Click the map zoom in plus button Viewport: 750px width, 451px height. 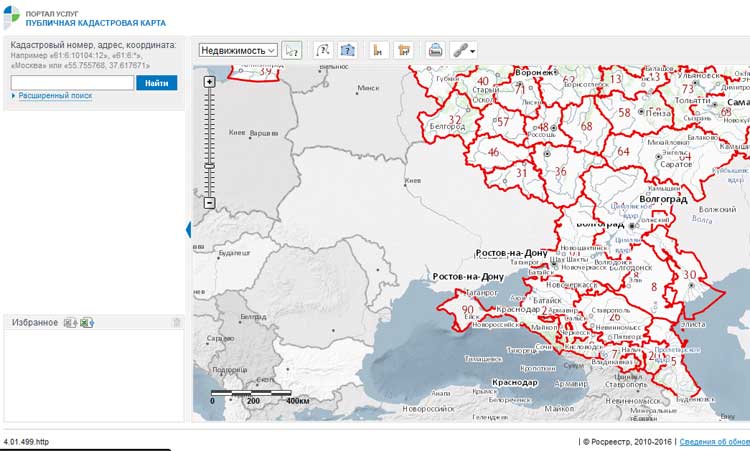[x=209, y=82]
